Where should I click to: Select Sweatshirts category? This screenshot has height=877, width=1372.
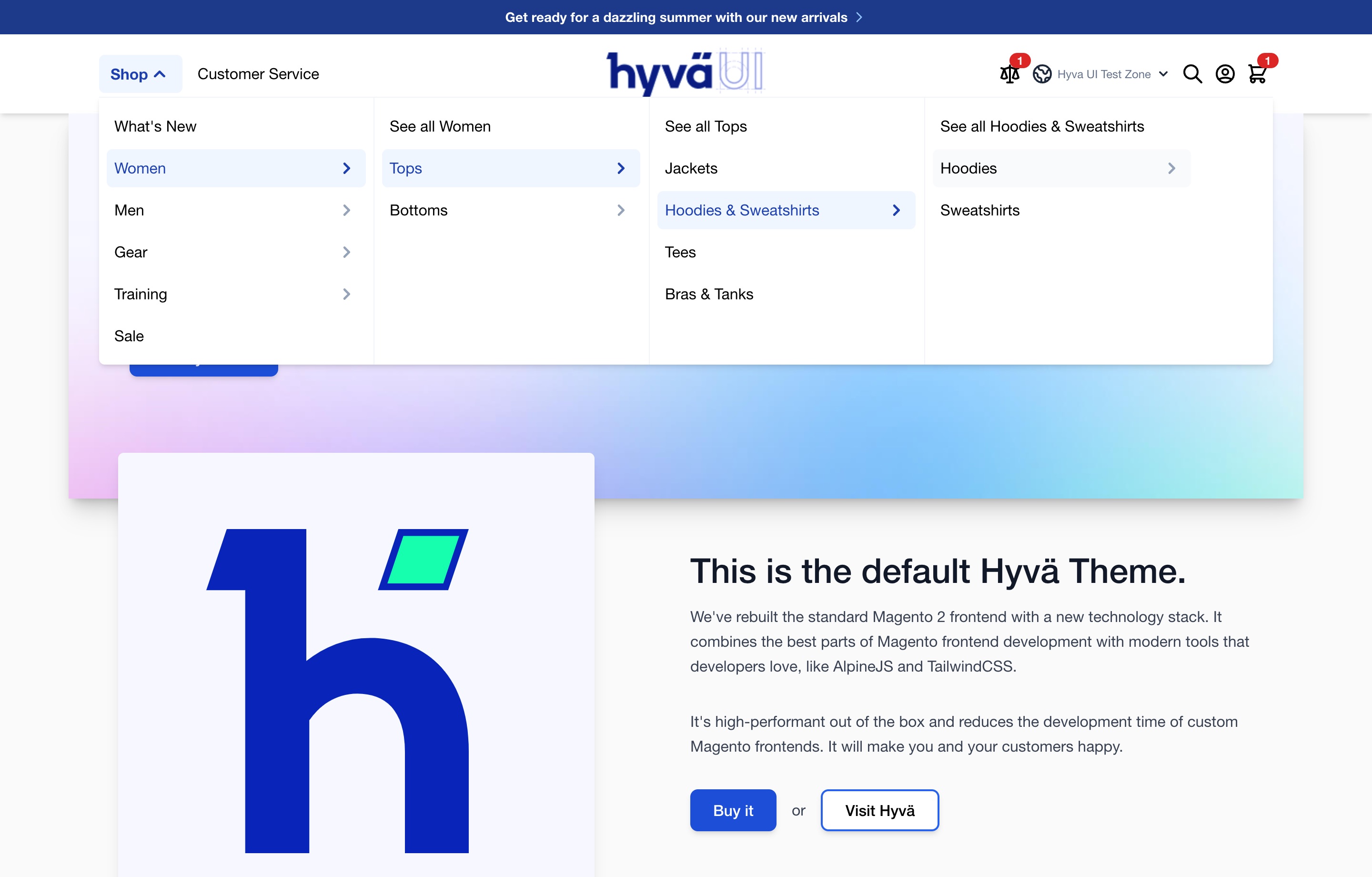point(979,210)
